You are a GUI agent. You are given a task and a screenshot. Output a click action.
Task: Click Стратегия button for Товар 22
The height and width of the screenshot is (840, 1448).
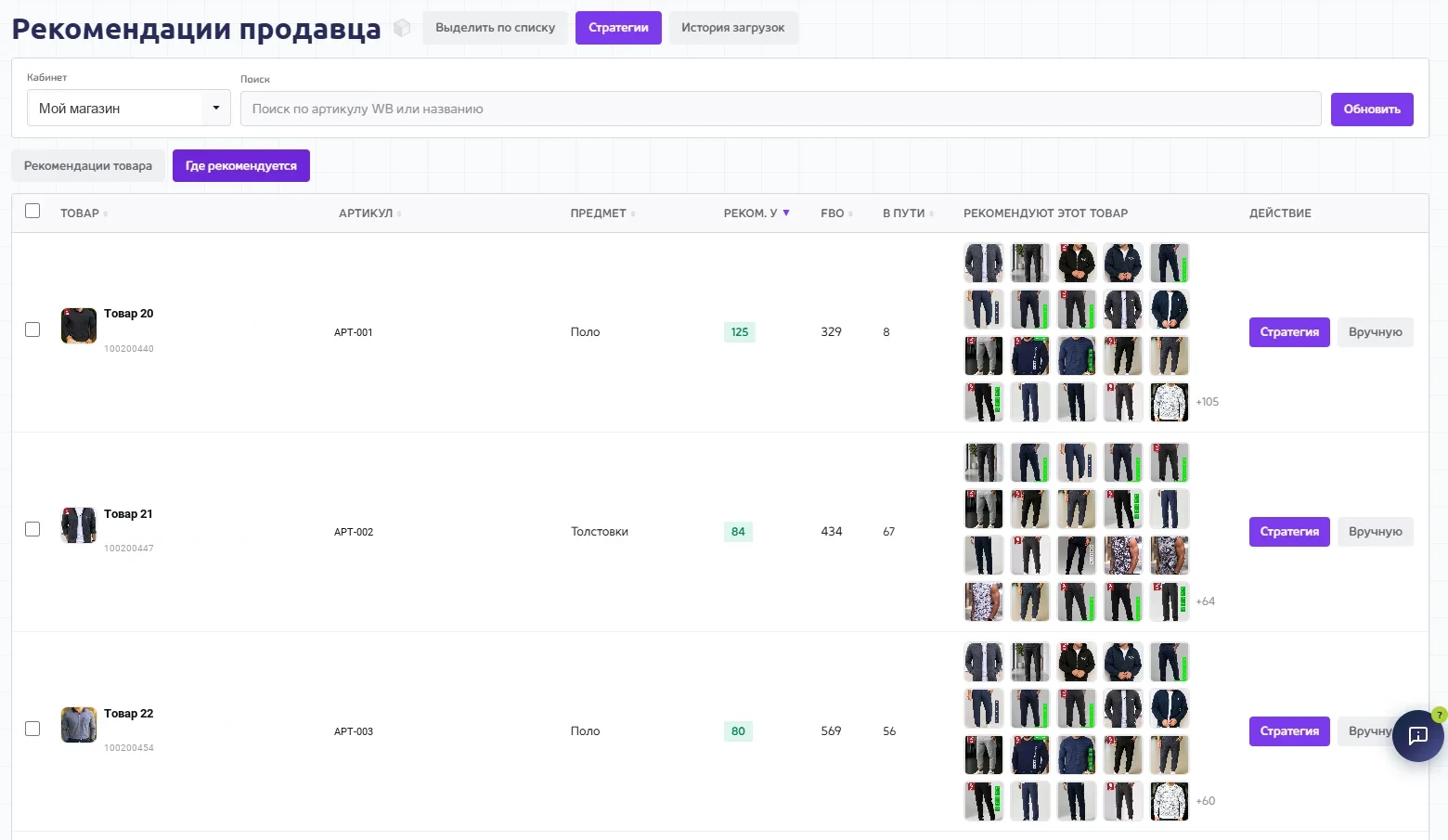click(1289, 731)
